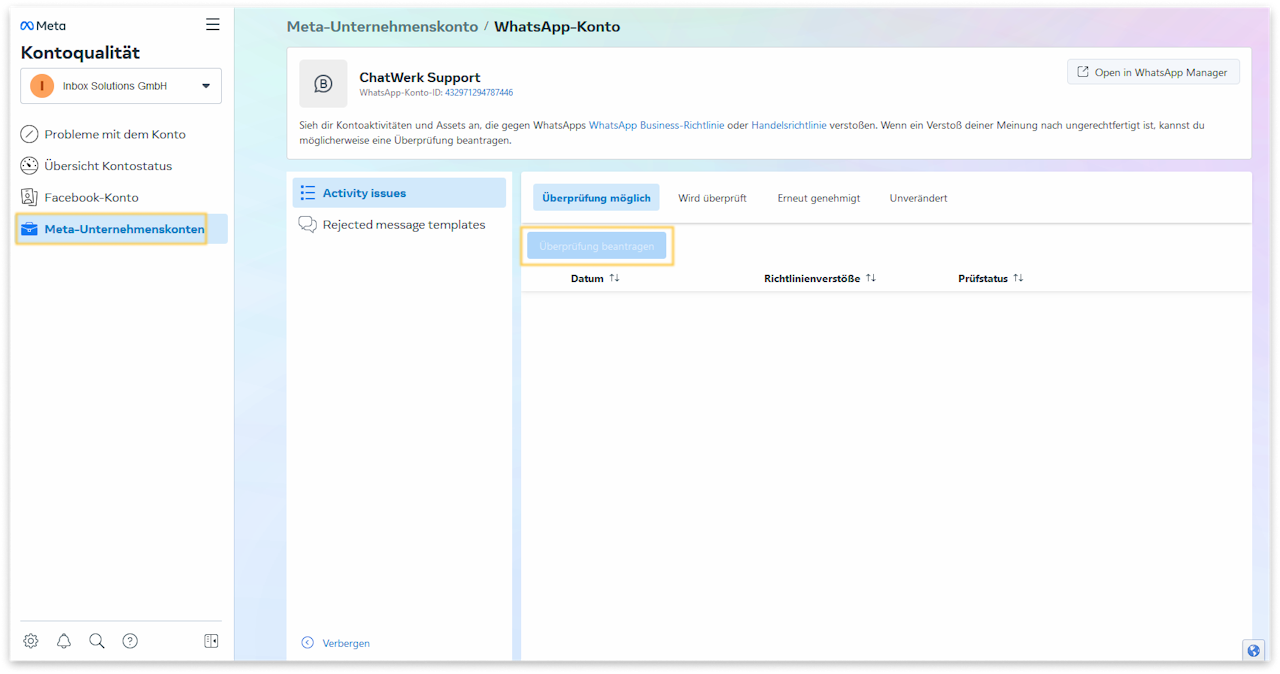Open the hamburger menu icon
Viewport: 1280px width, 674px height.
213,25
